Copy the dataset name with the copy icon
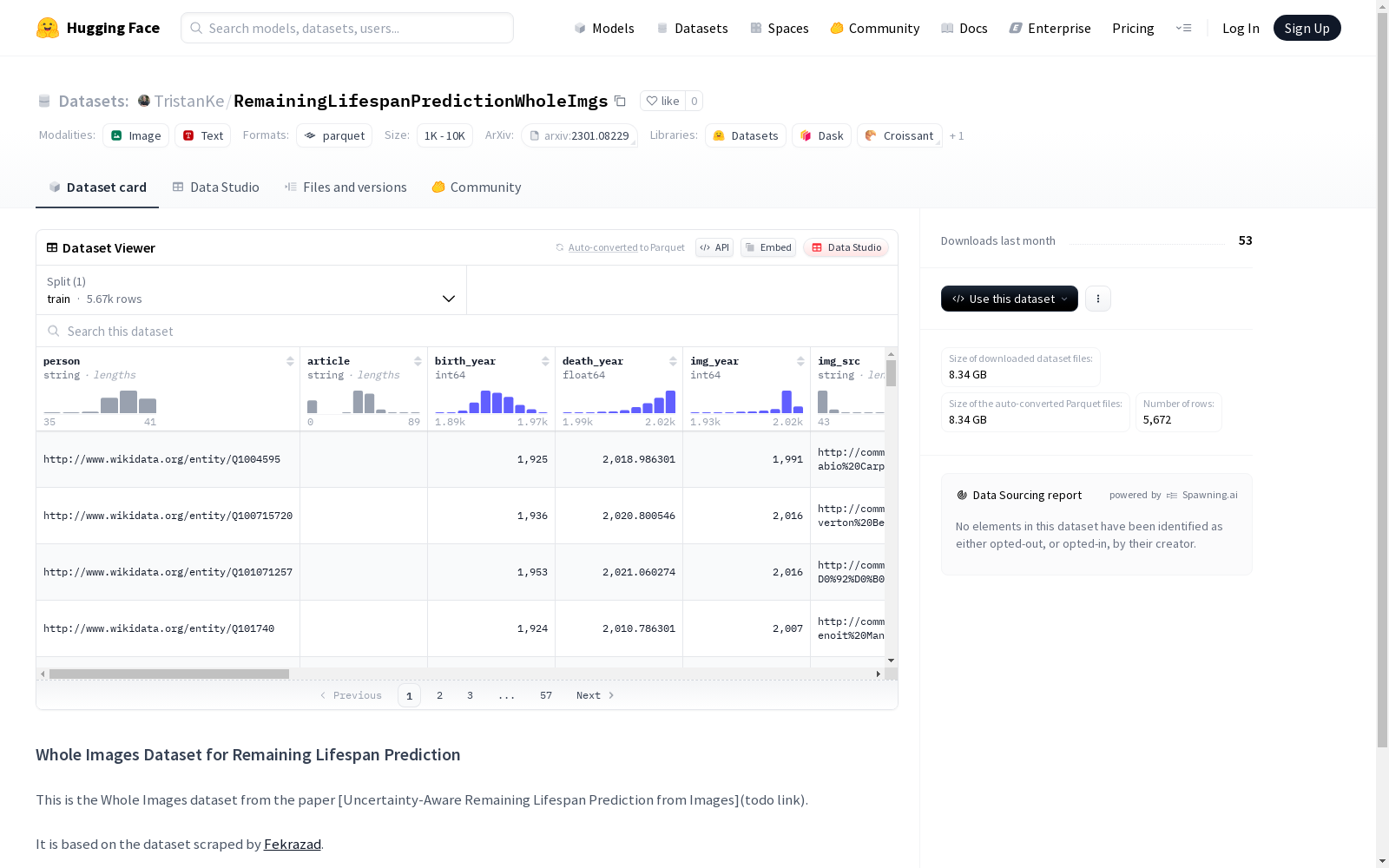 click(620, 101)
